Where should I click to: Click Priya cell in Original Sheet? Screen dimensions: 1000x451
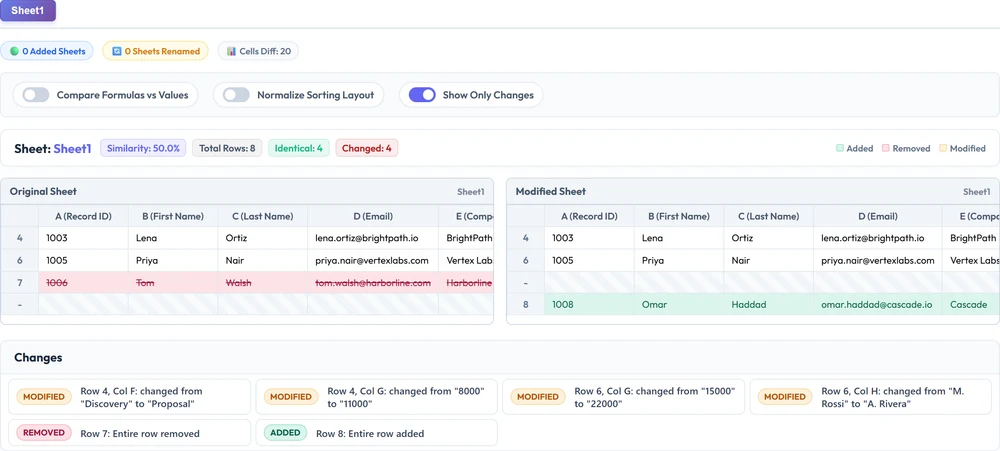tap(173, 260)
